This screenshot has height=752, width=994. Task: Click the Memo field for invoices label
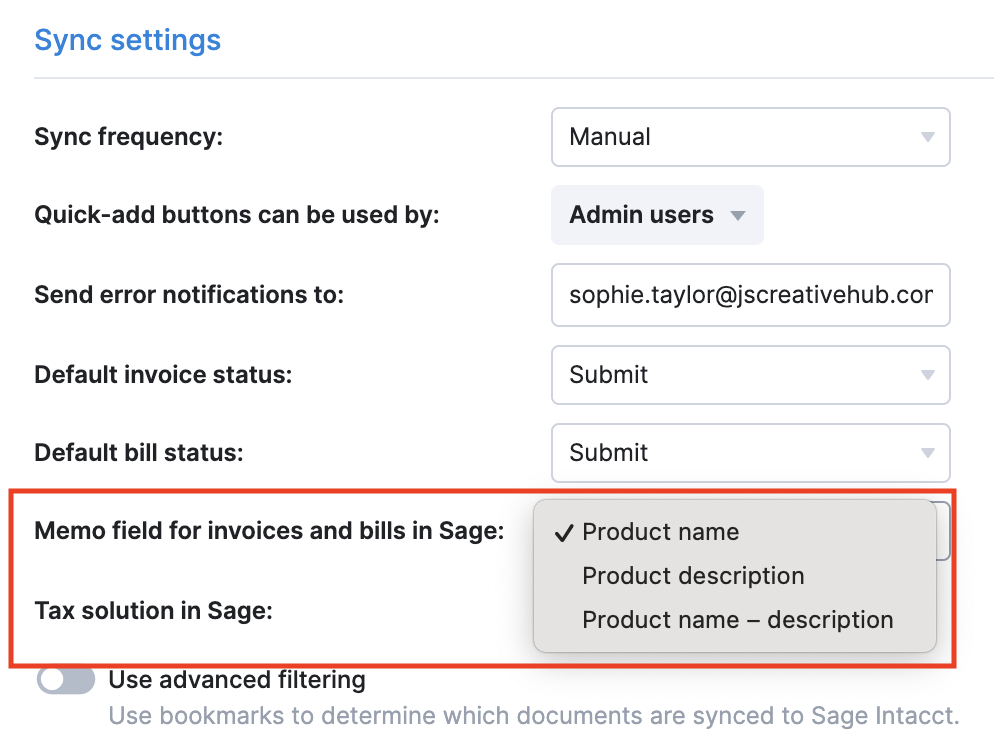click(x=269, y=531)
